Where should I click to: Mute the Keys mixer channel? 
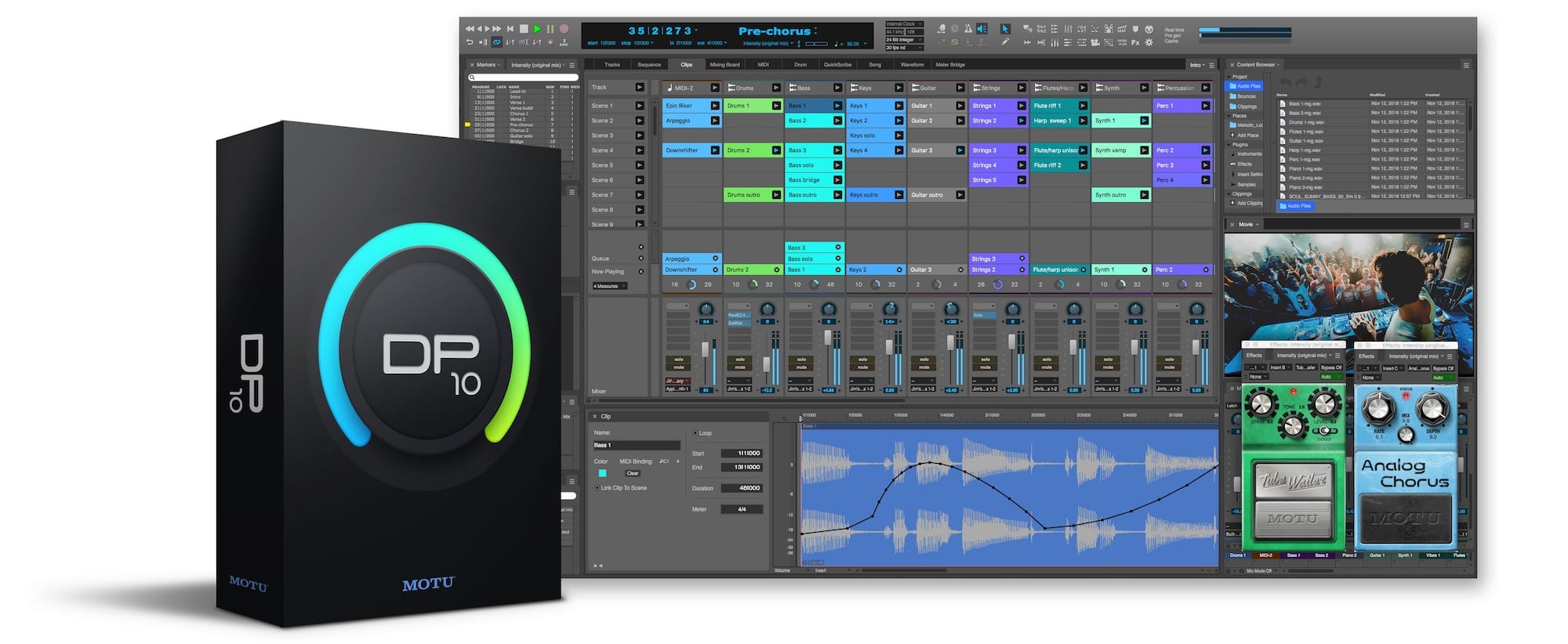point(862,367)
